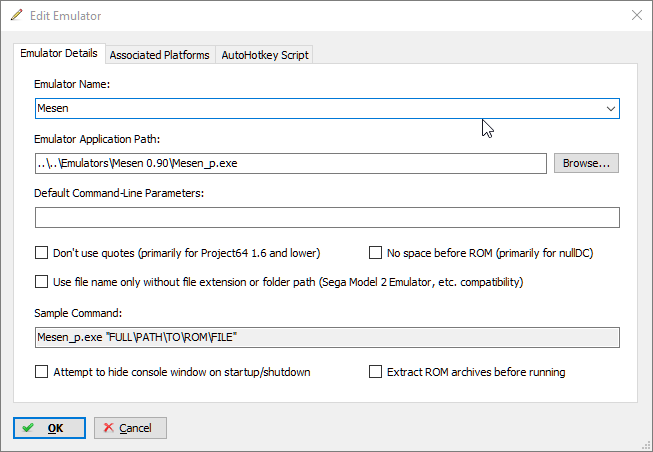Enable Don't use quotes option
Image resolution: width=653 pixels, height=452 pixels.
click(x=41, y=253)
